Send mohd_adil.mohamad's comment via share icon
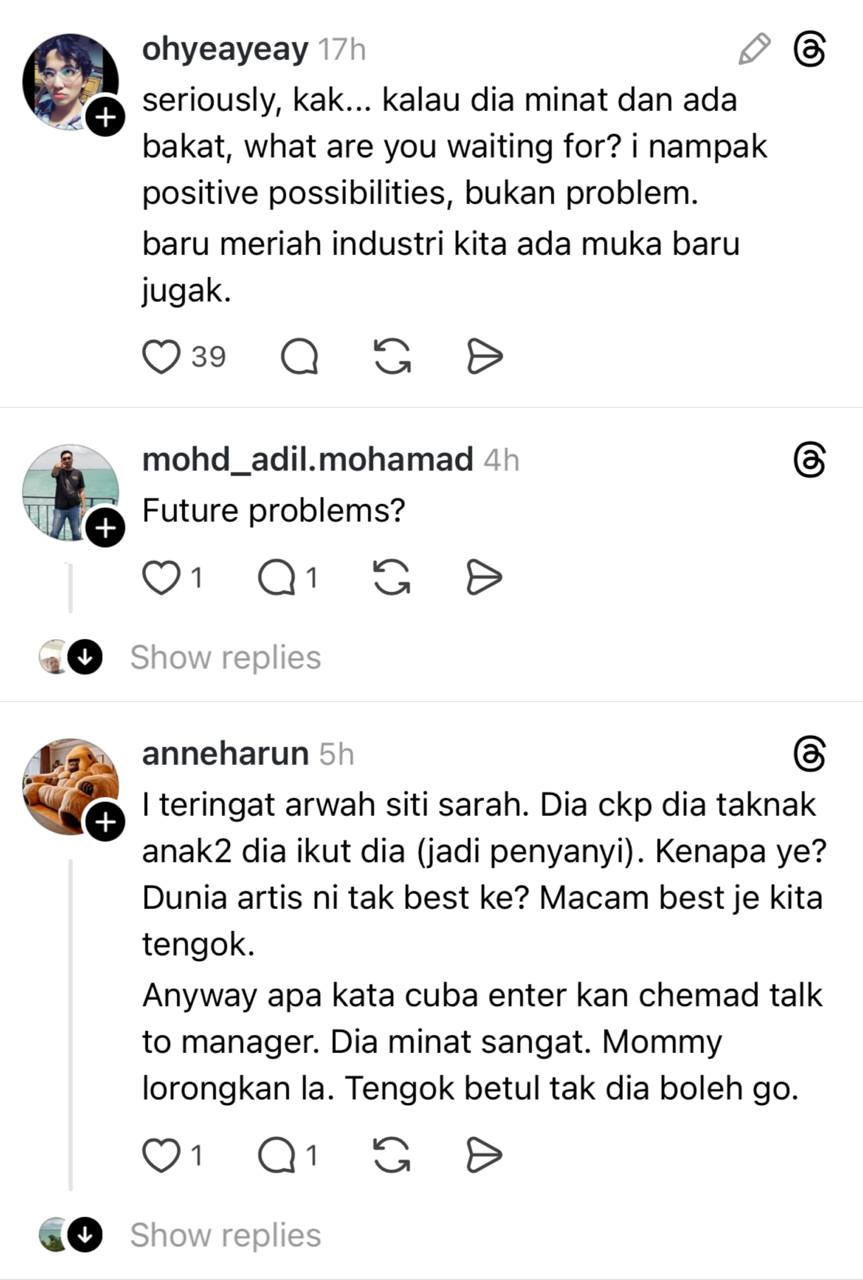This screenshot has width=863, height=1280. 485,577
